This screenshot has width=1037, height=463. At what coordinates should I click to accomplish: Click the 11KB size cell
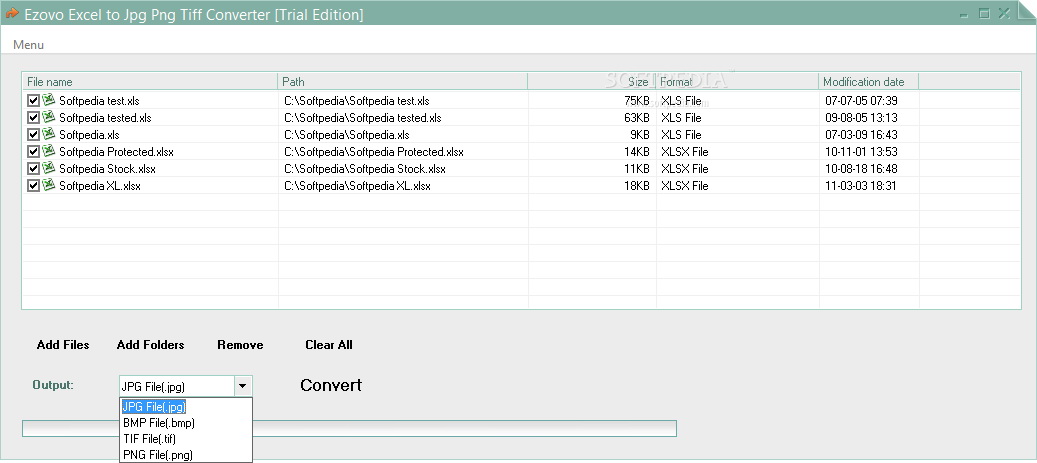(x=637, y=169)
